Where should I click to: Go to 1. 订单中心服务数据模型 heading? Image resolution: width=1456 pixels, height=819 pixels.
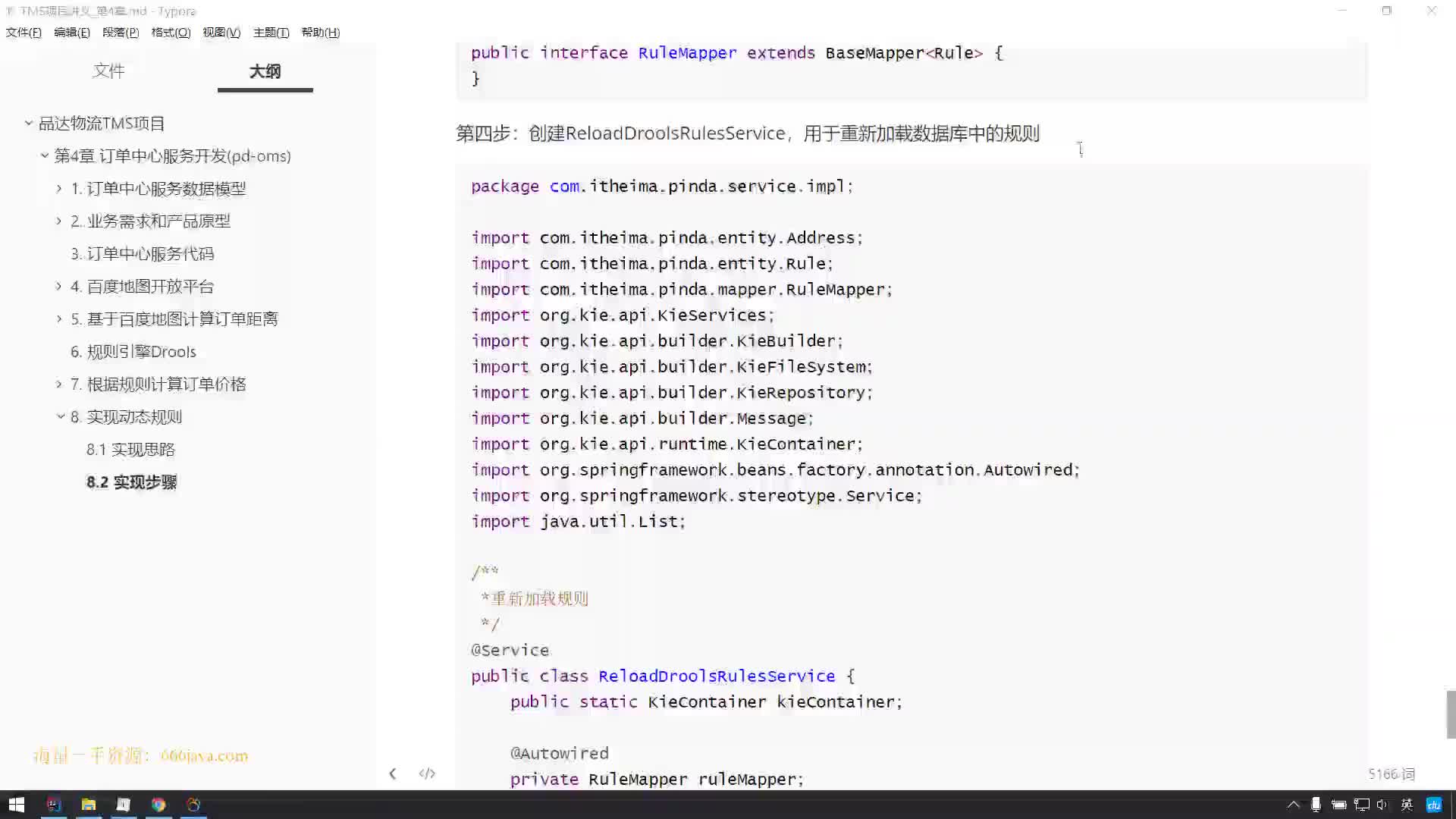coord(158,188)
